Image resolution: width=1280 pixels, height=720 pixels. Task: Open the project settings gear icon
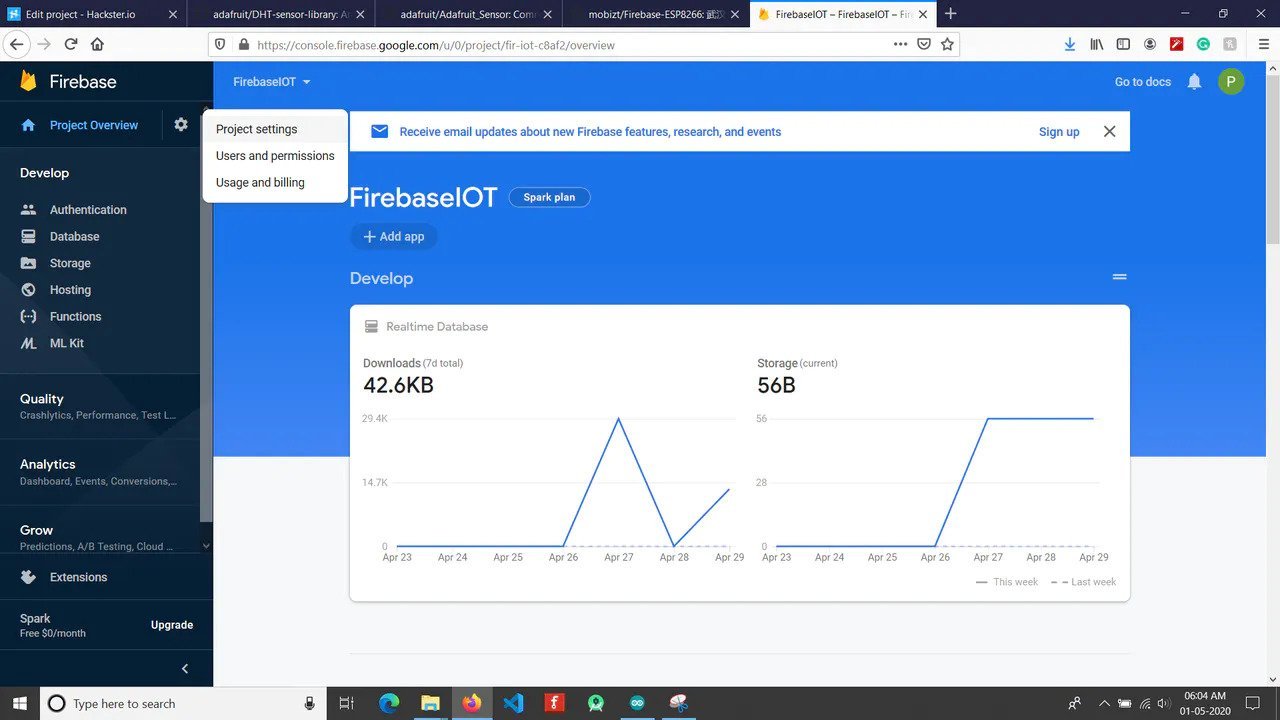(181, 125)
